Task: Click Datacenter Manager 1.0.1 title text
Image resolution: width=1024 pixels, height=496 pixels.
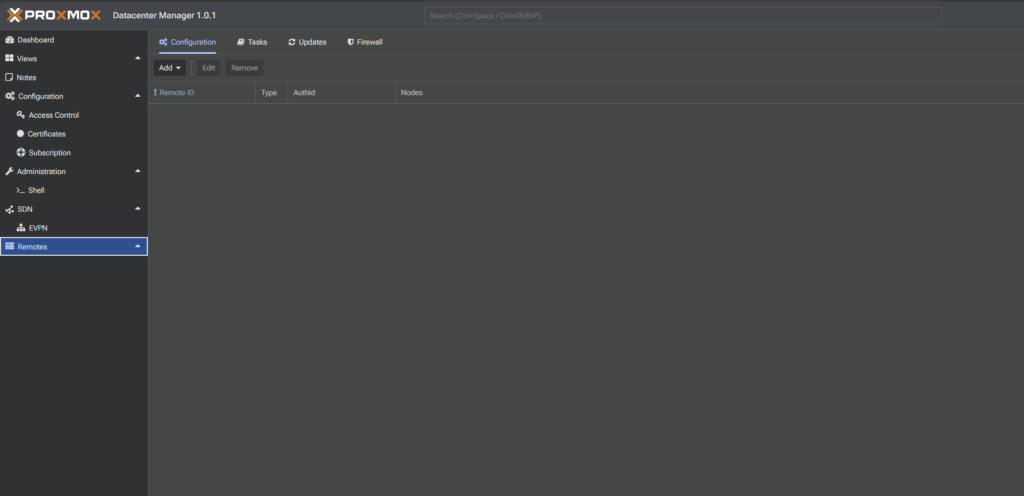Action: pyautogui.click(x=164, y=15)
